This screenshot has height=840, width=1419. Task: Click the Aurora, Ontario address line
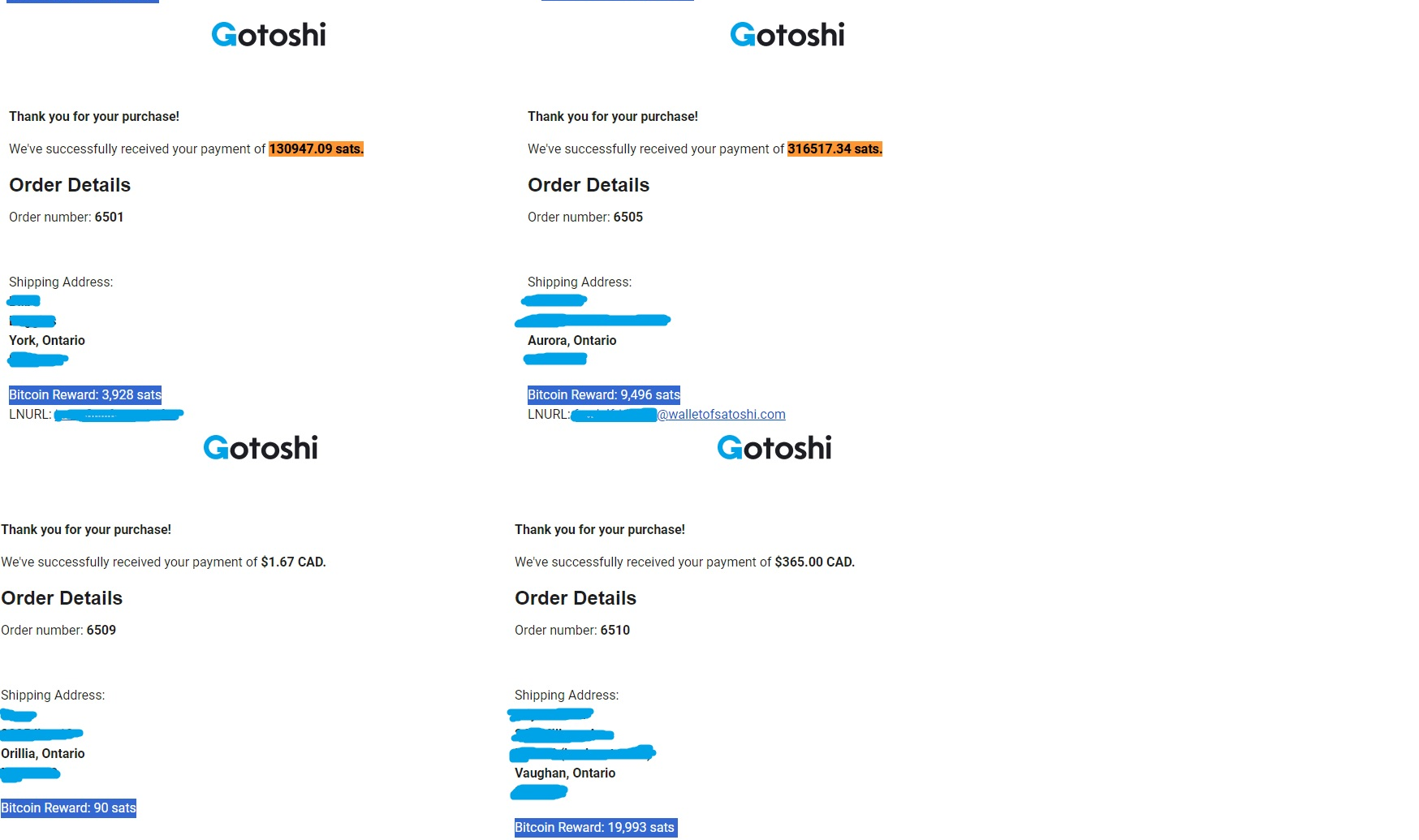571,341
